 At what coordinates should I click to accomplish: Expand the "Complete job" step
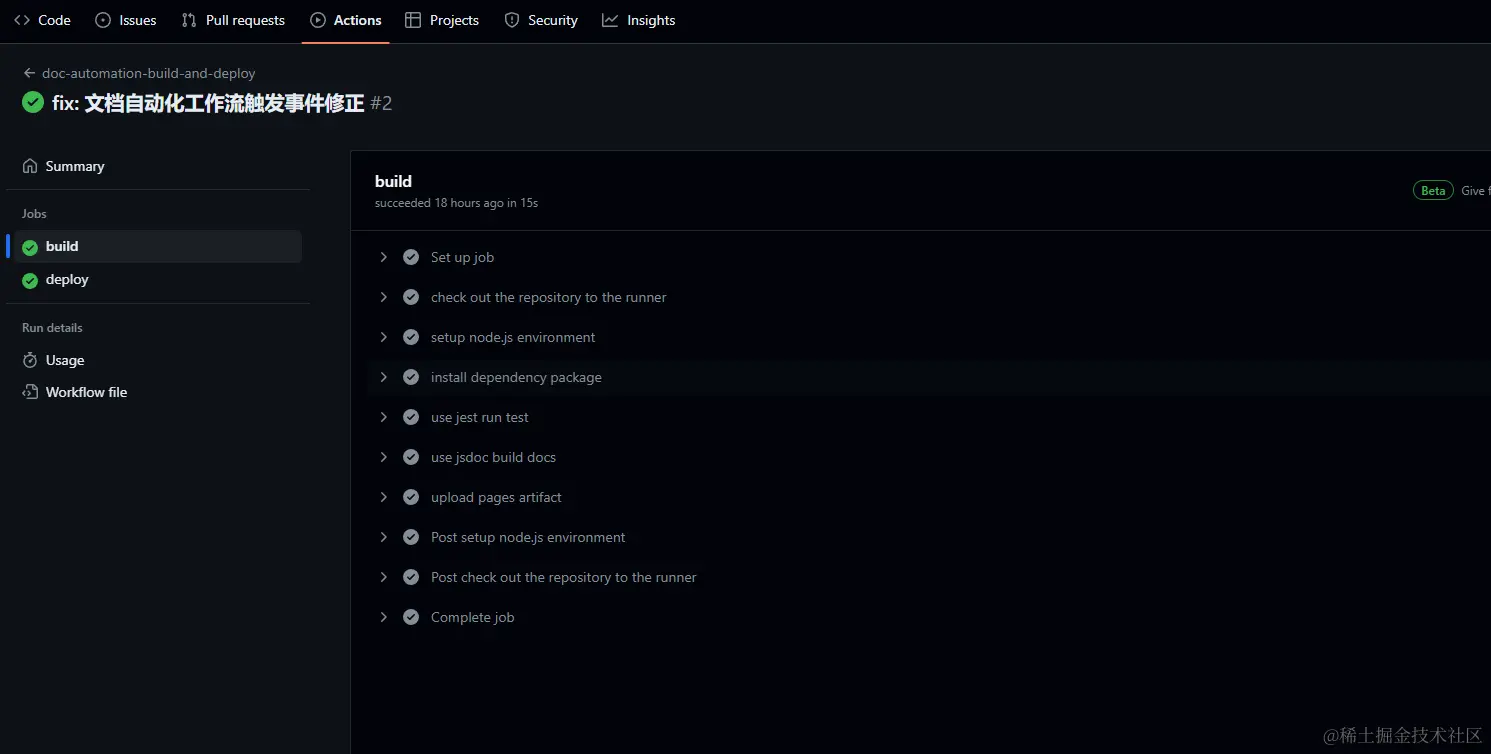tap(383, 617)
